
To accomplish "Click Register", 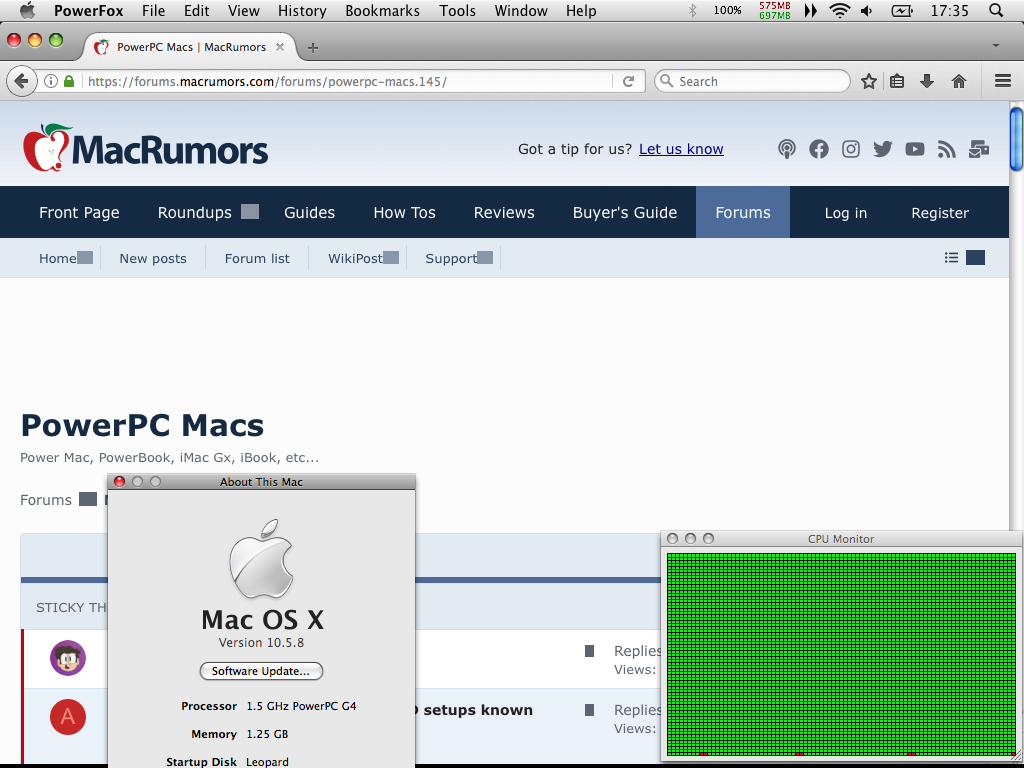I will [x=940, y=213].
